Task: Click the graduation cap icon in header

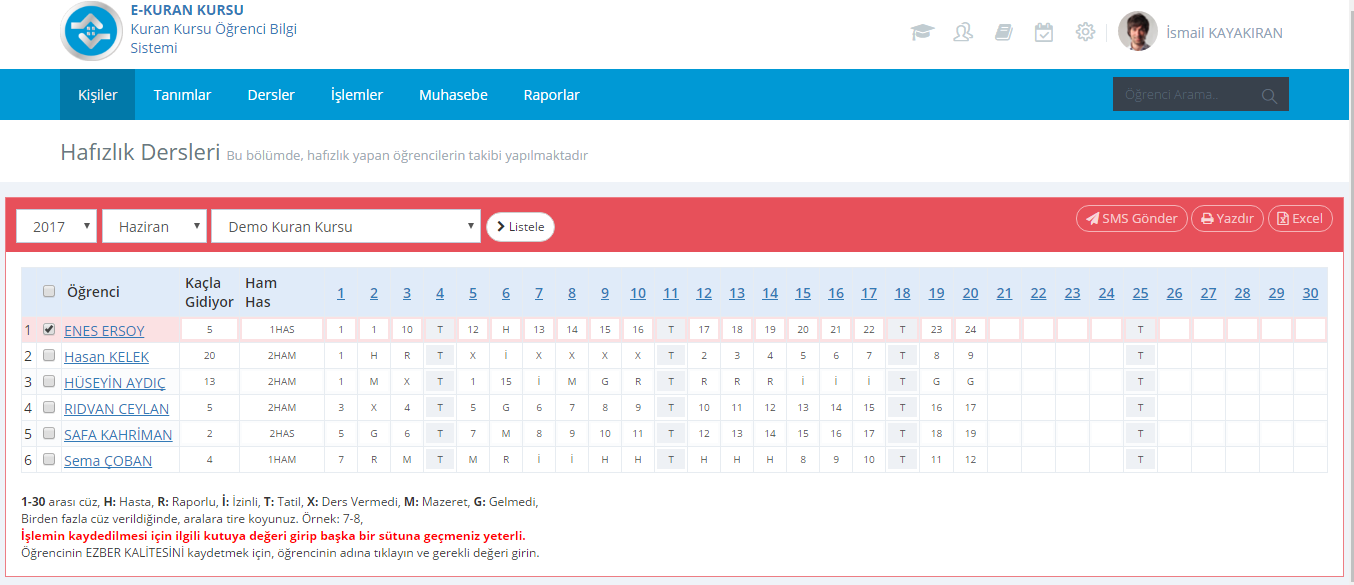Action: (x=921, y=33)
